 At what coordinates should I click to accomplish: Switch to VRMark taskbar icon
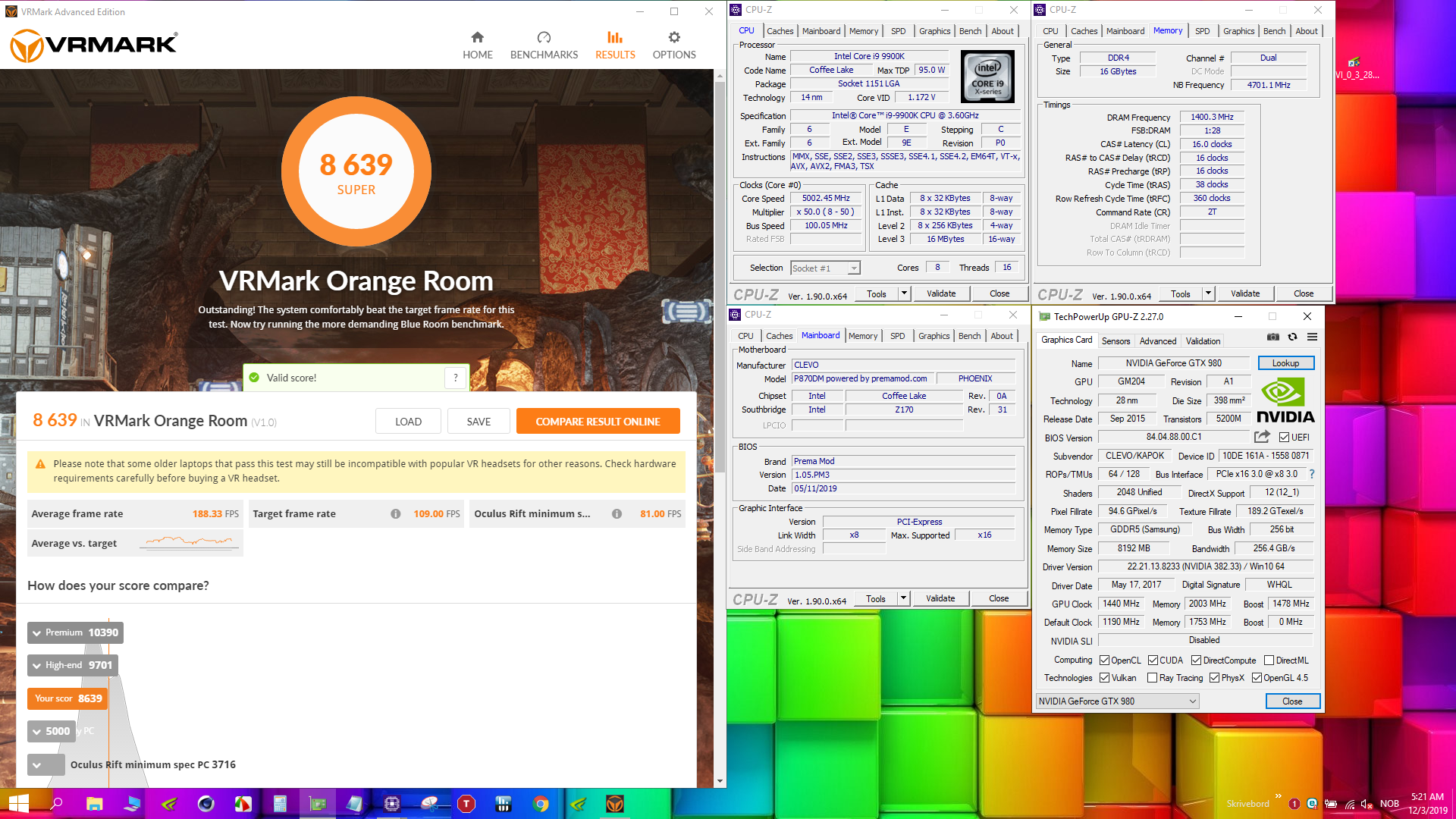coord(615,804)
